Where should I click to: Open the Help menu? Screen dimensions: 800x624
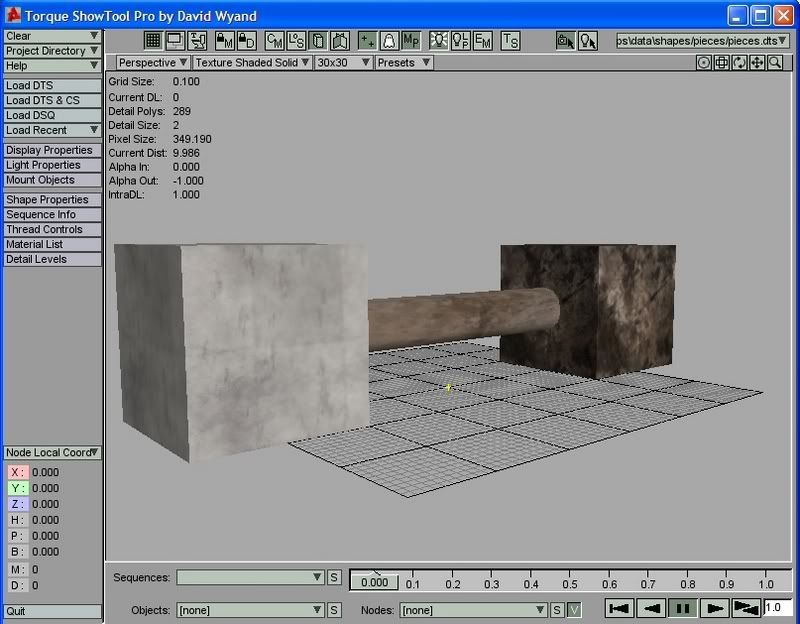52,65
